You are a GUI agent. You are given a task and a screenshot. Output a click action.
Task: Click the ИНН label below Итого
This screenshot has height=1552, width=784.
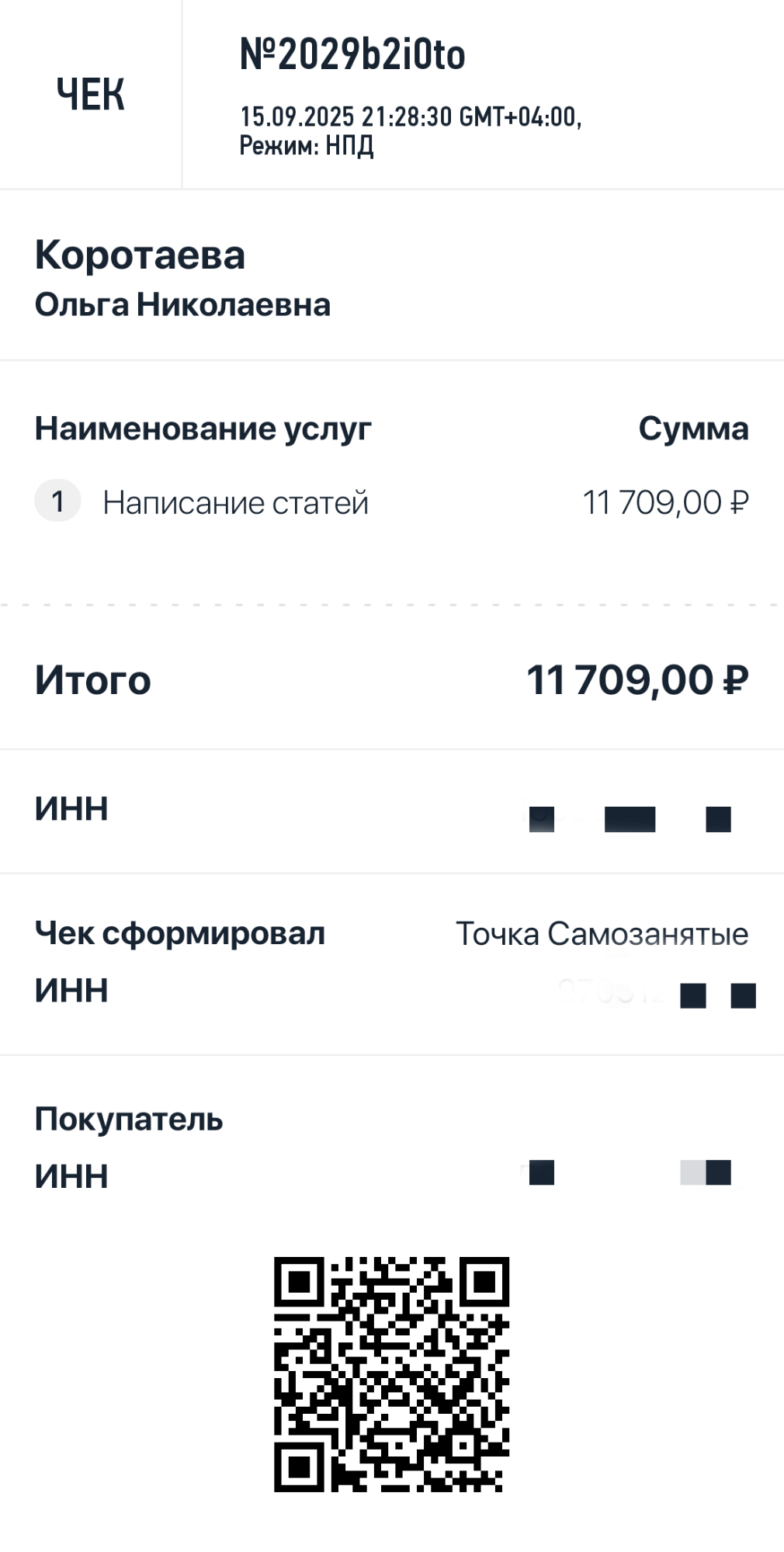[x=71, y=809]
